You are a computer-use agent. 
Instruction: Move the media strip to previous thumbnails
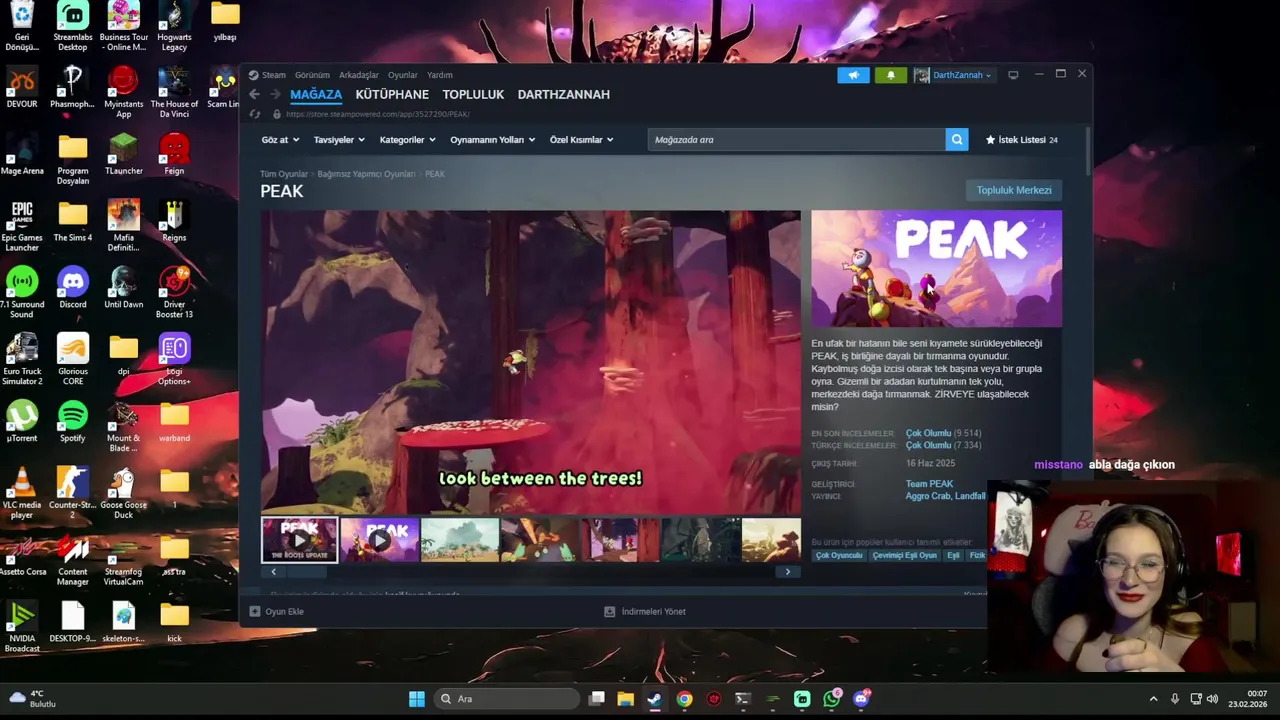tap(274, 572)
